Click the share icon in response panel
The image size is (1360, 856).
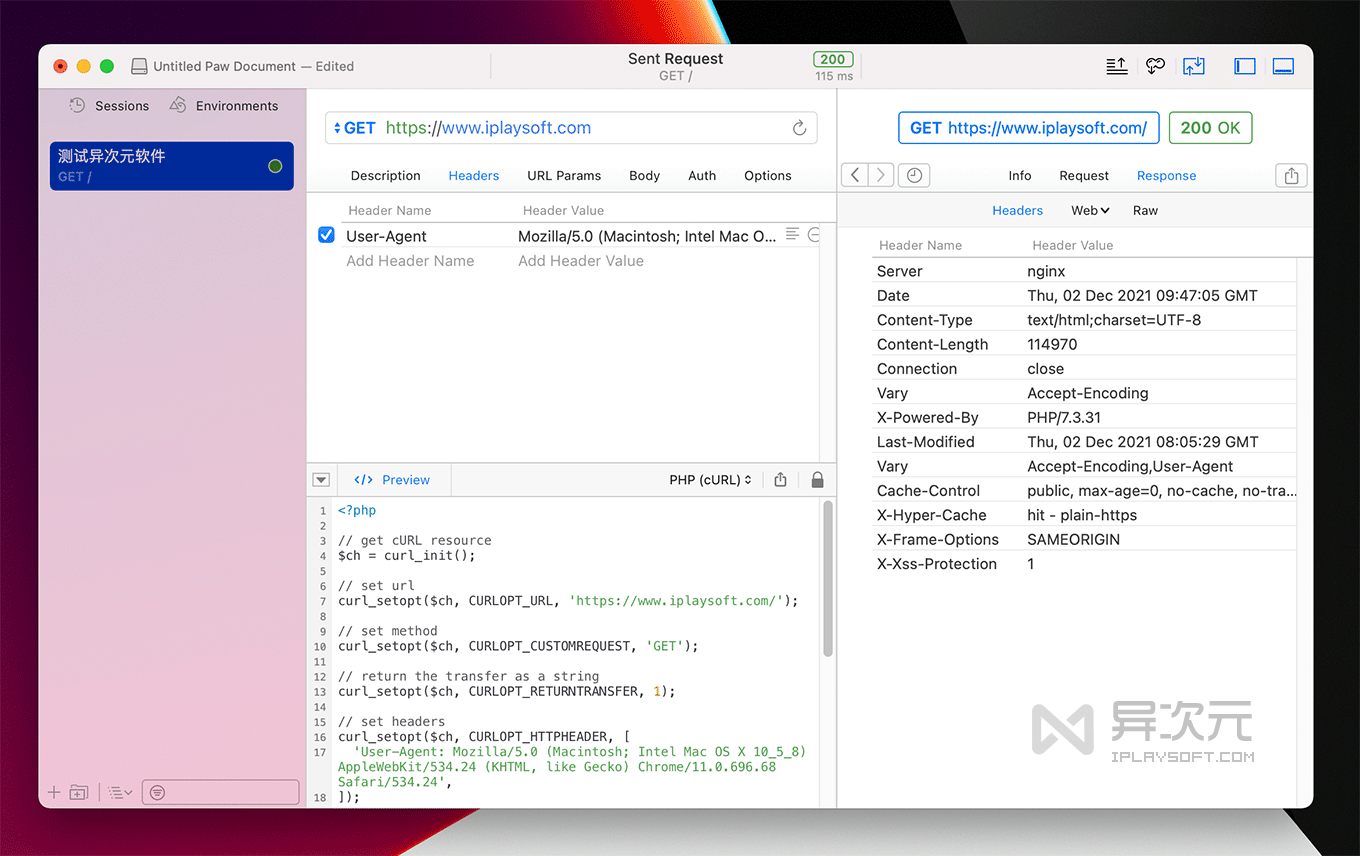(x=1291, y=175)
